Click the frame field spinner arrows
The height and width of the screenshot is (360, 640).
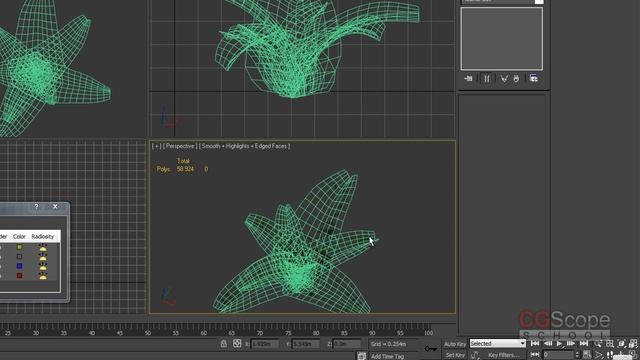(x=577, y=355)
